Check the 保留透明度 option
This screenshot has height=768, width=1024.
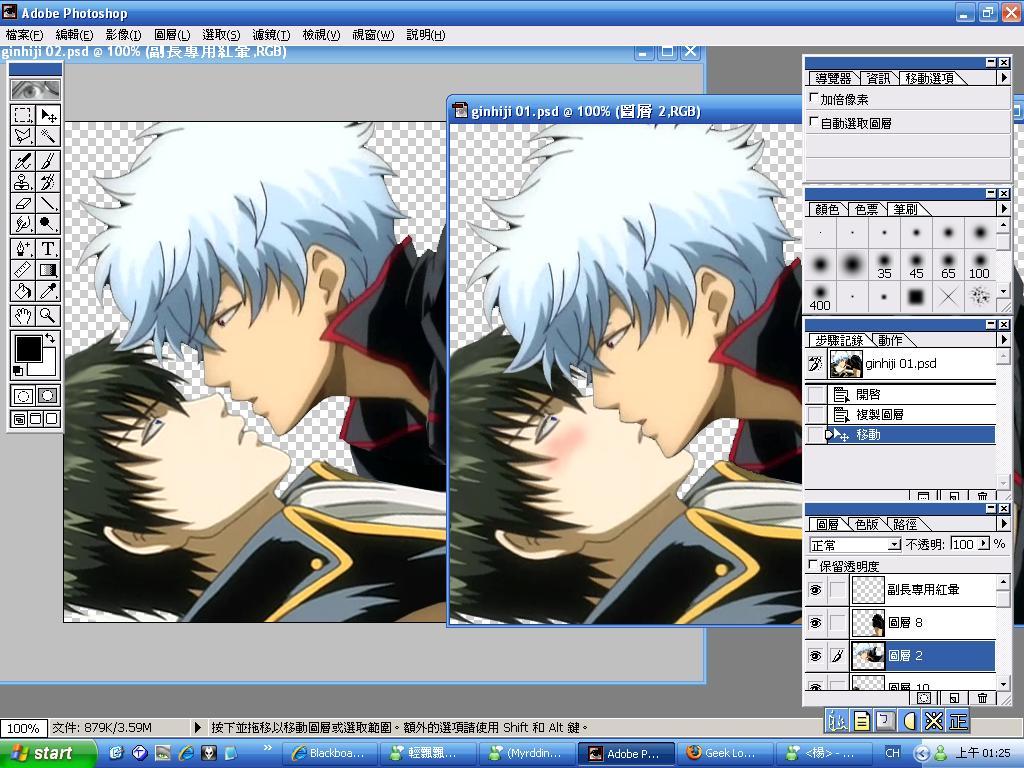coord(813,565)
